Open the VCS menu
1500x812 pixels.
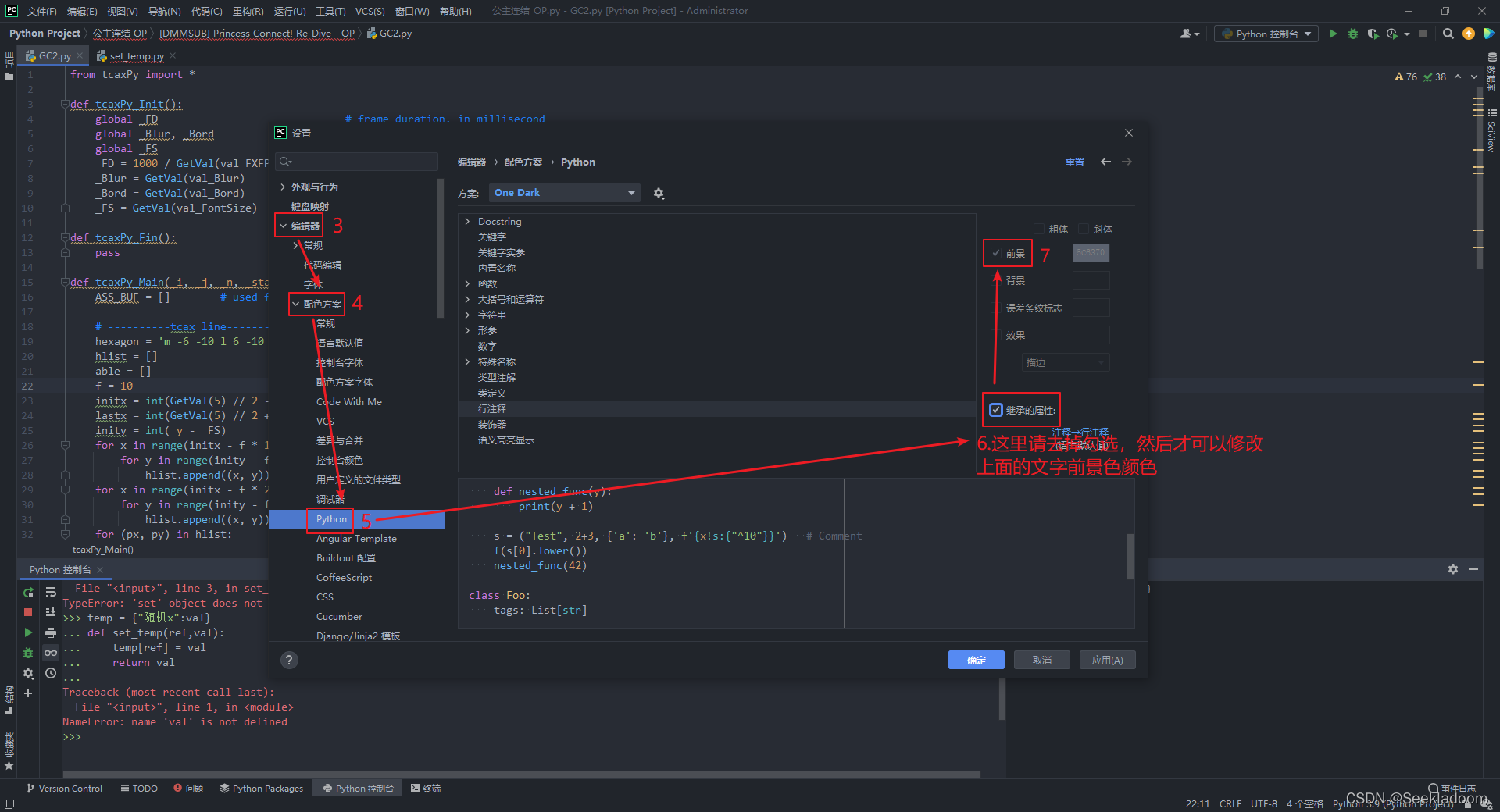point(370,11)
